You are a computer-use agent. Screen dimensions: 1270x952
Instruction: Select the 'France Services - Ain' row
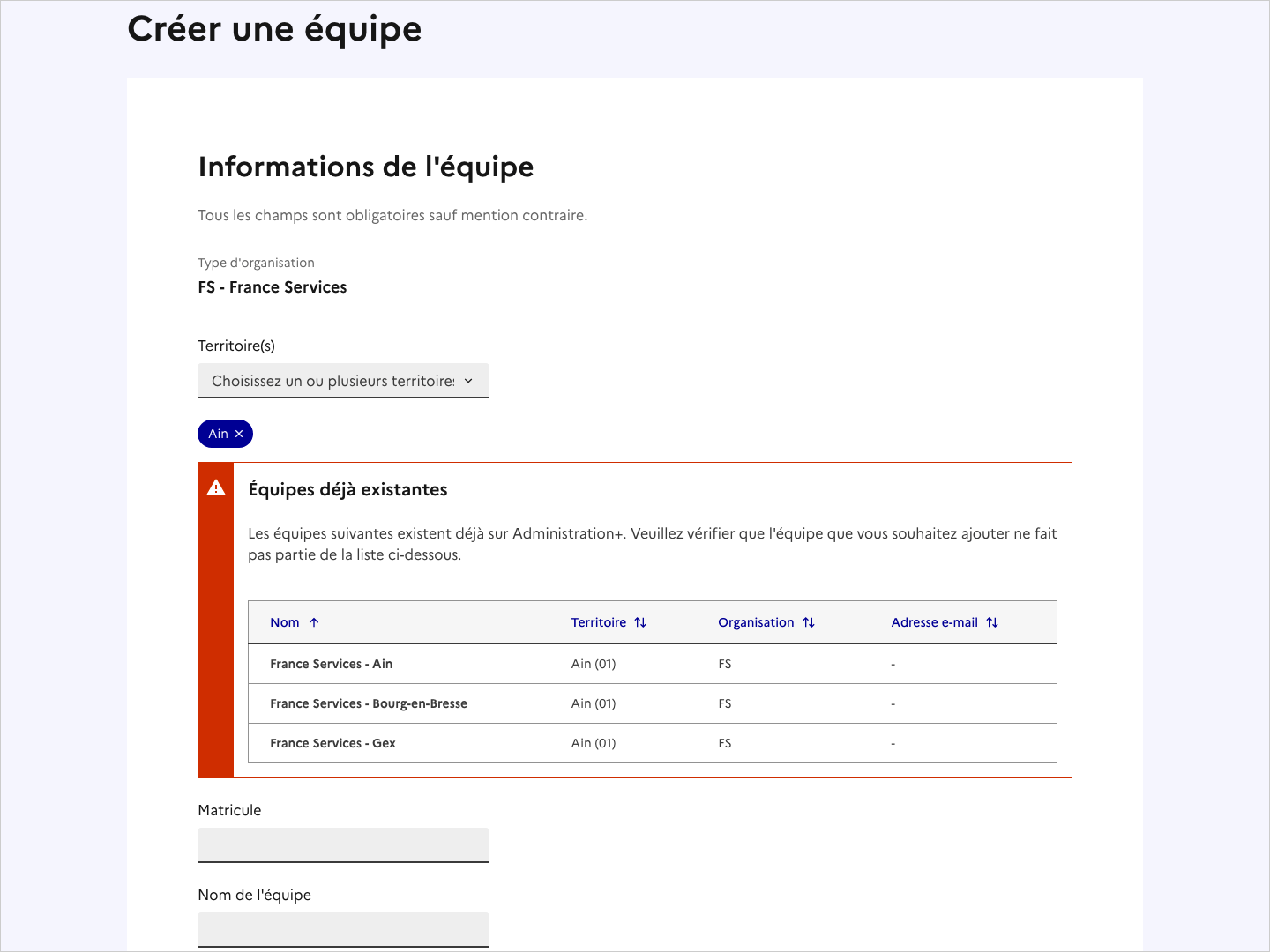coord(332,664)
